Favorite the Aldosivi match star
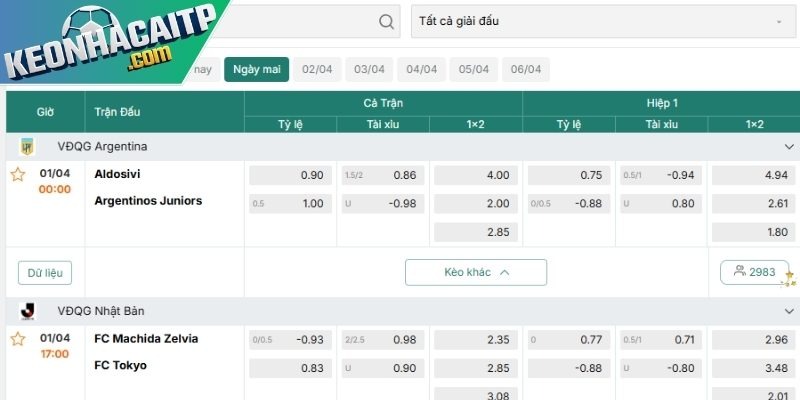This screenshot has width=800, height=400. (x=18, y=174)
